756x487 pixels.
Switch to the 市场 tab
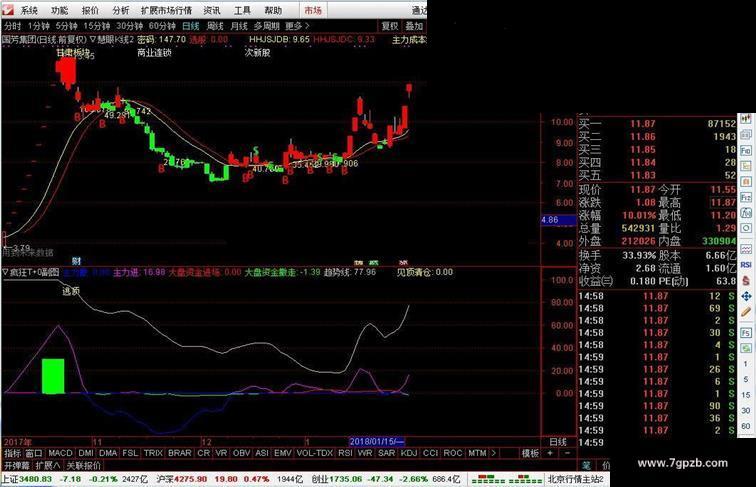point(313,10)
